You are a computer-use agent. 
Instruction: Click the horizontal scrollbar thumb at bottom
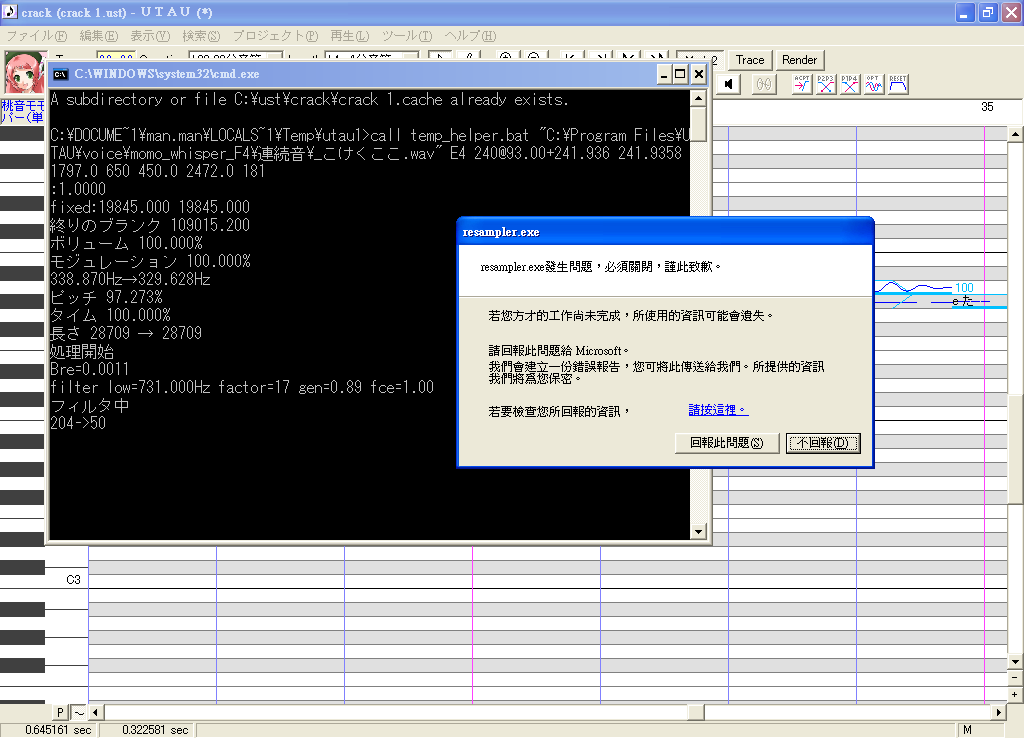point(696,712)
